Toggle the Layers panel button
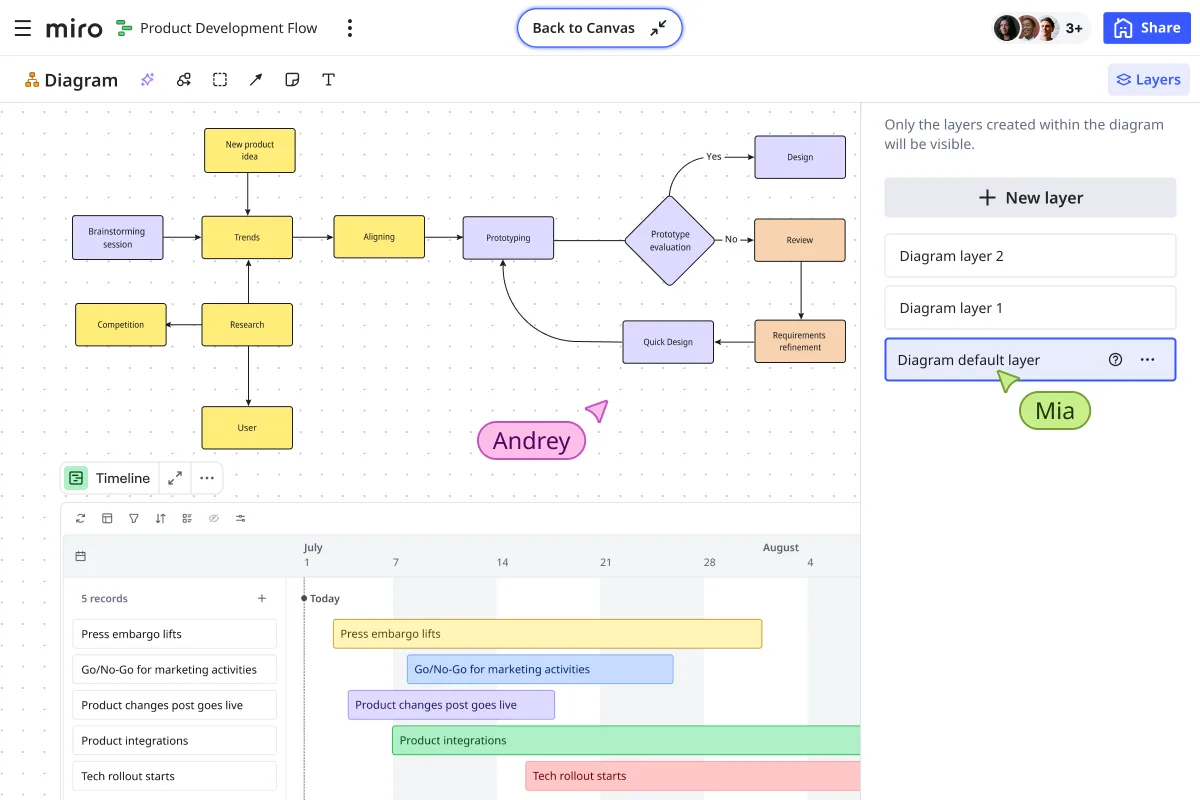 point(1148,80)
